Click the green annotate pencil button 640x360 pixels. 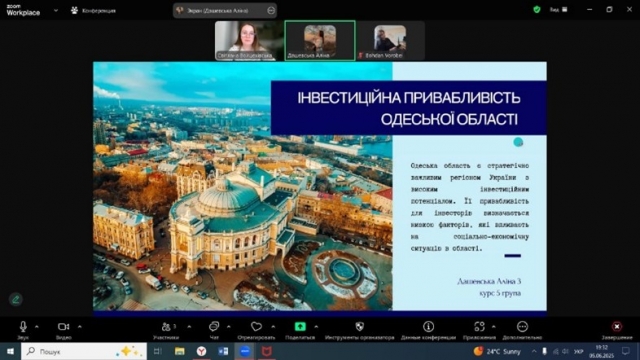(x=16, y=300)
